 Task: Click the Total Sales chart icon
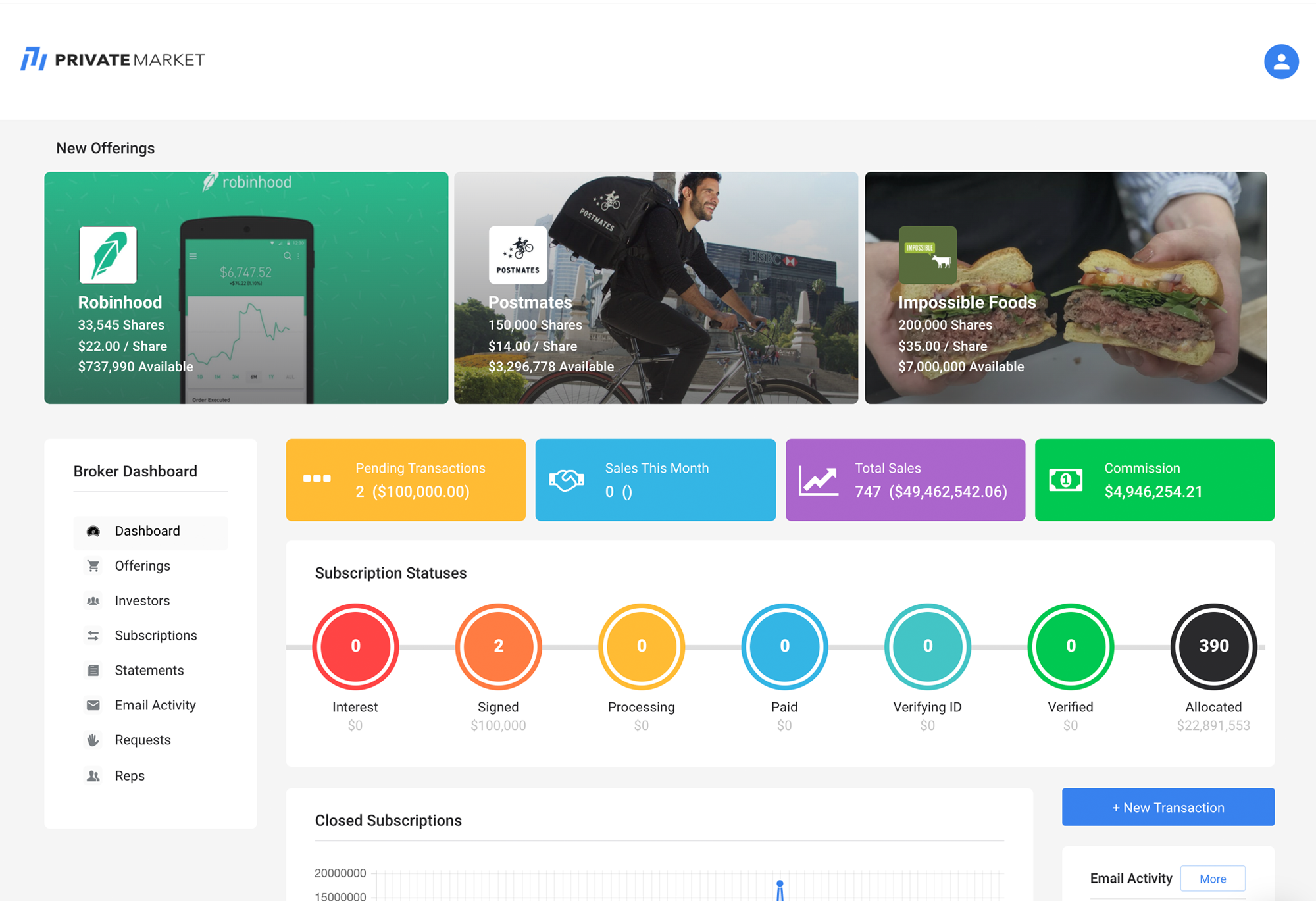(818, 480)
